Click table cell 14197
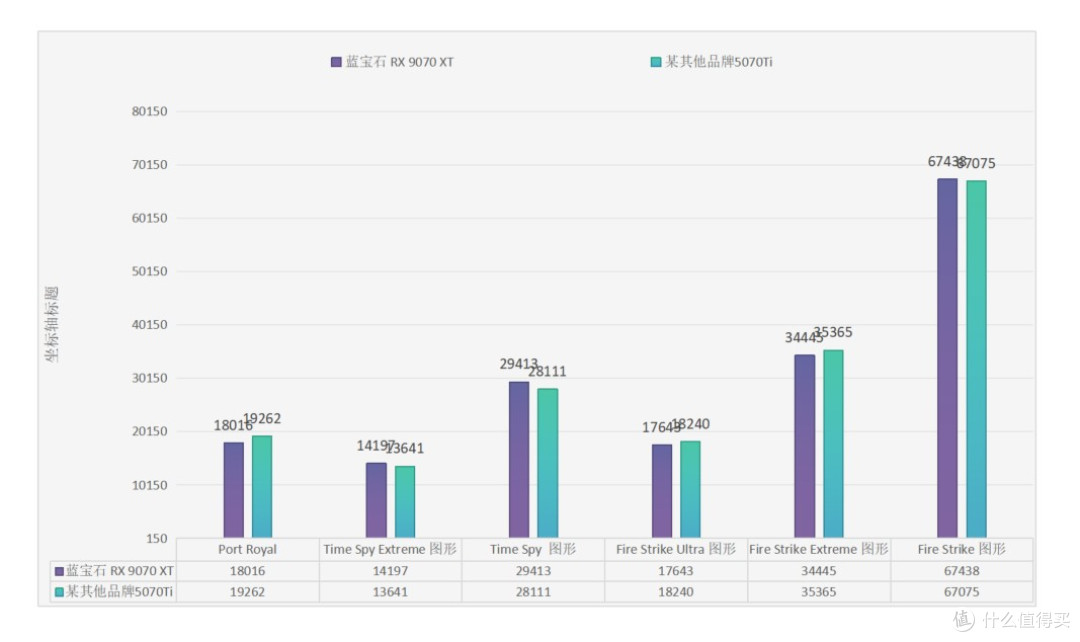 pos(390,571)
